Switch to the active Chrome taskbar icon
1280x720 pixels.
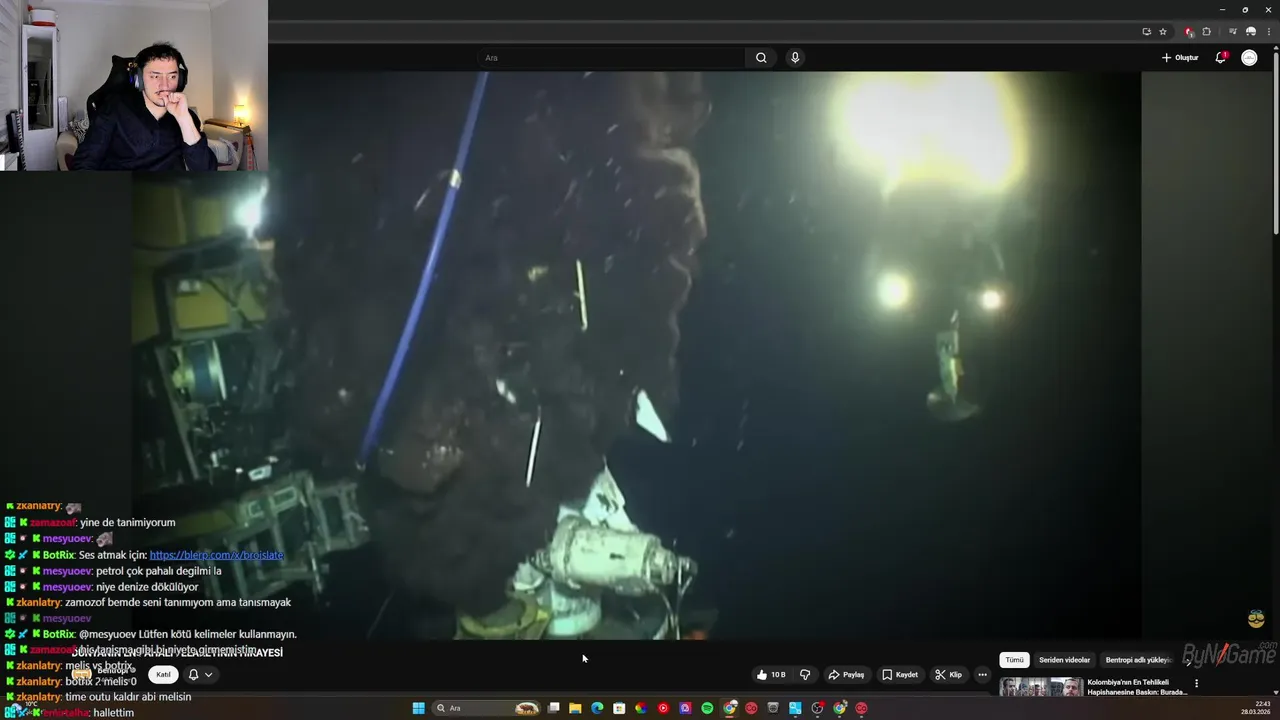[x=730, y=708]
